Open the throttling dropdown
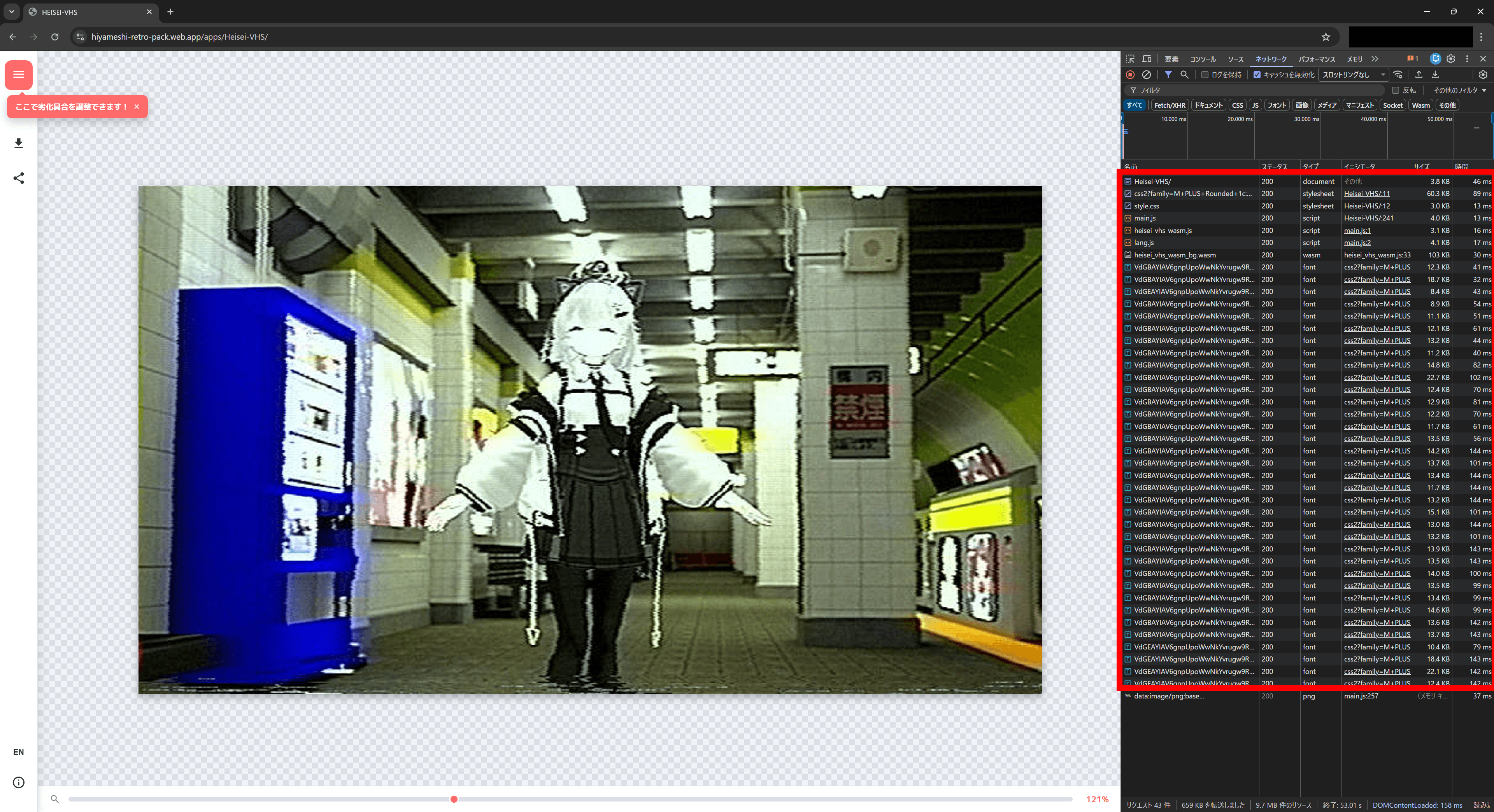The height and width of the screenshot is (812, 1494). (1354, 75)
